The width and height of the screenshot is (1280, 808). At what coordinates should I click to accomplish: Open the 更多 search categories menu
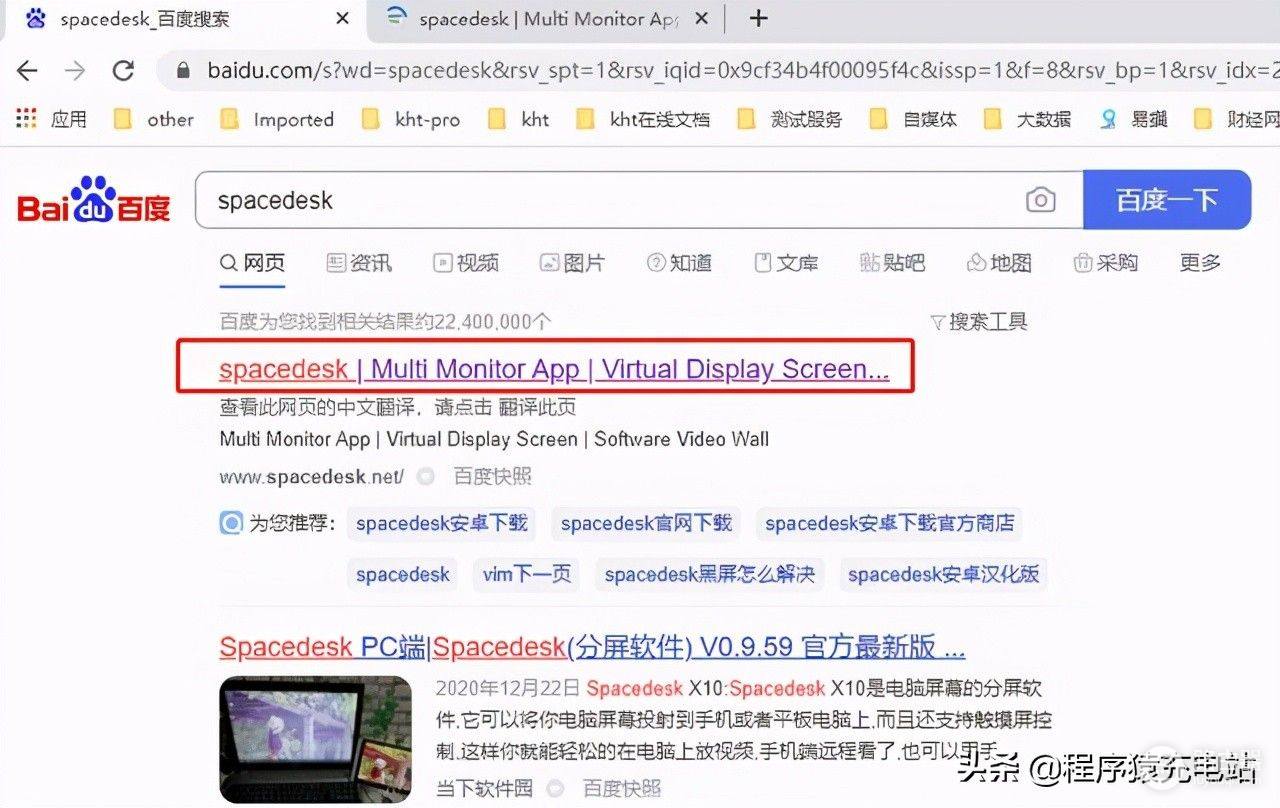1200,262
